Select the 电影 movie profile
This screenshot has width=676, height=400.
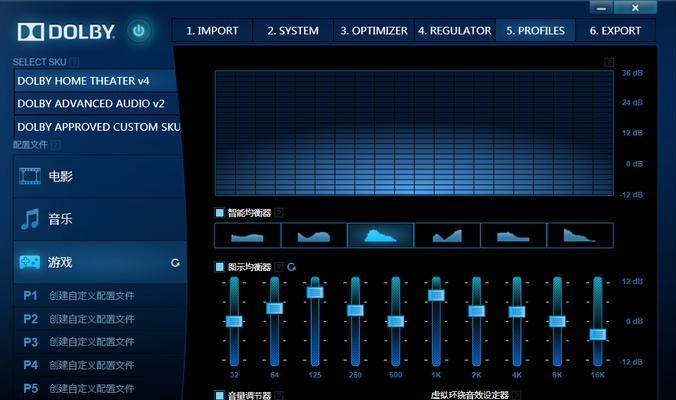tap(100, 176)
